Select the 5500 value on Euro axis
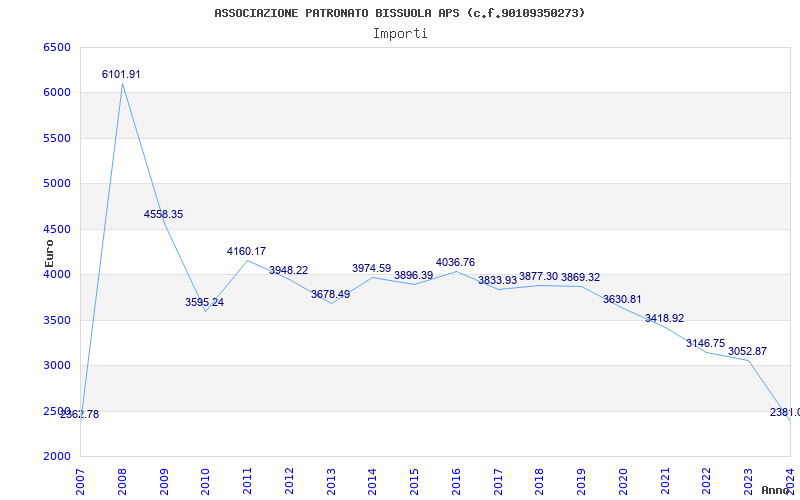The image size is (800, 500). coord(57,138)
